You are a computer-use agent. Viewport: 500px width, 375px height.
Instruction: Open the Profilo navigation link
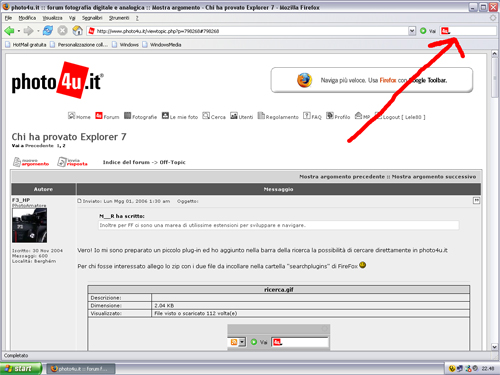(338, 116)
